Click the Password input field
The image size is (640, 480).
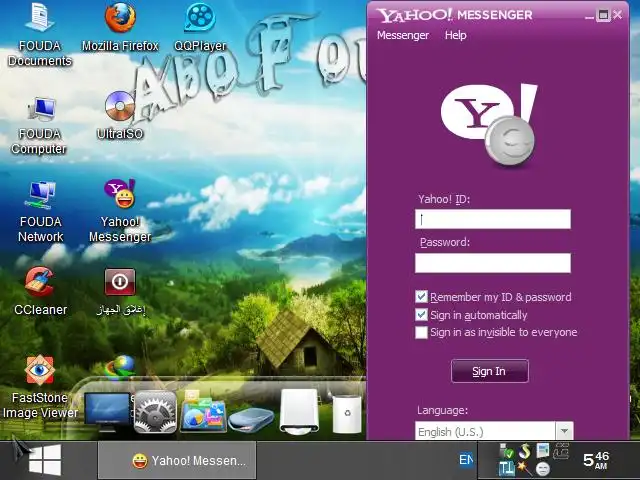[x=493, y=263]
